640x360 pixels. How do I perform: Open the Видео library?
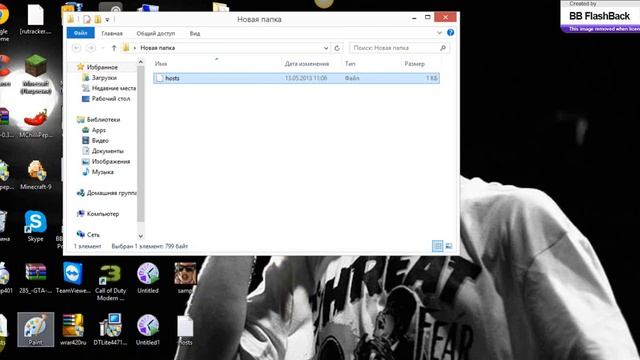click(100, 140)
